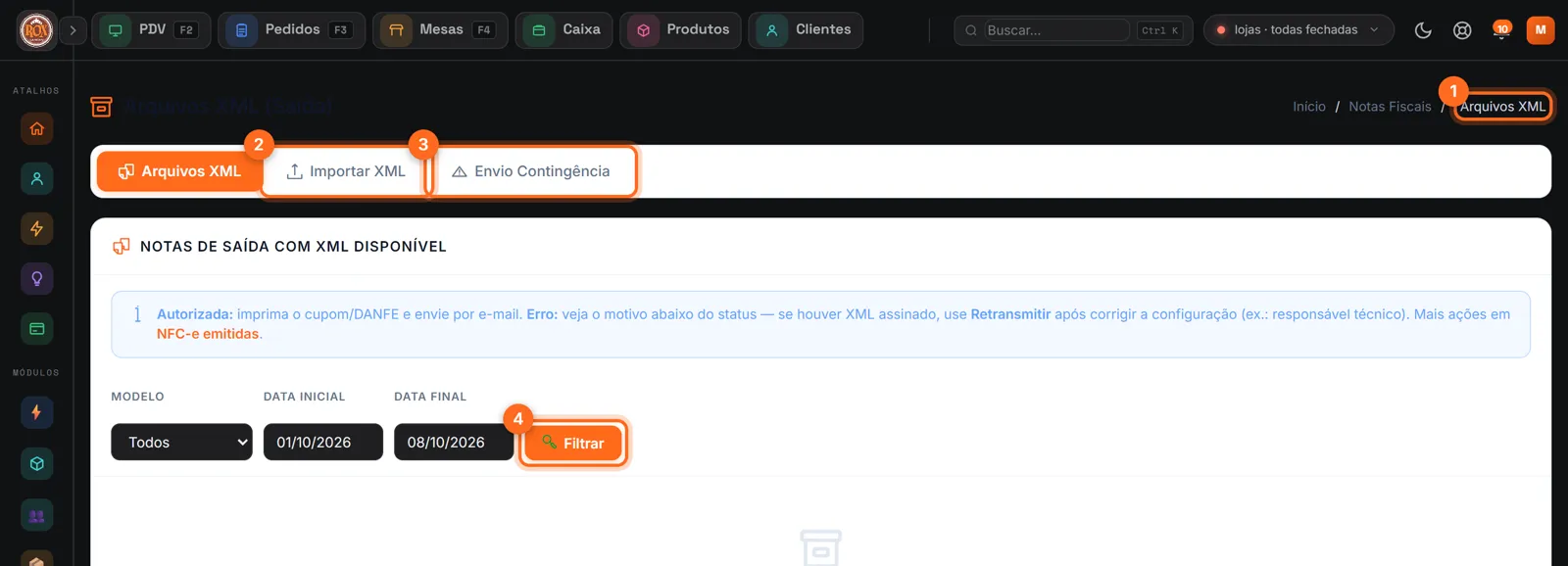The image size is (1568, 566).
Task: Switch to the Importar XML tab
Action: [x=346, y=171]
